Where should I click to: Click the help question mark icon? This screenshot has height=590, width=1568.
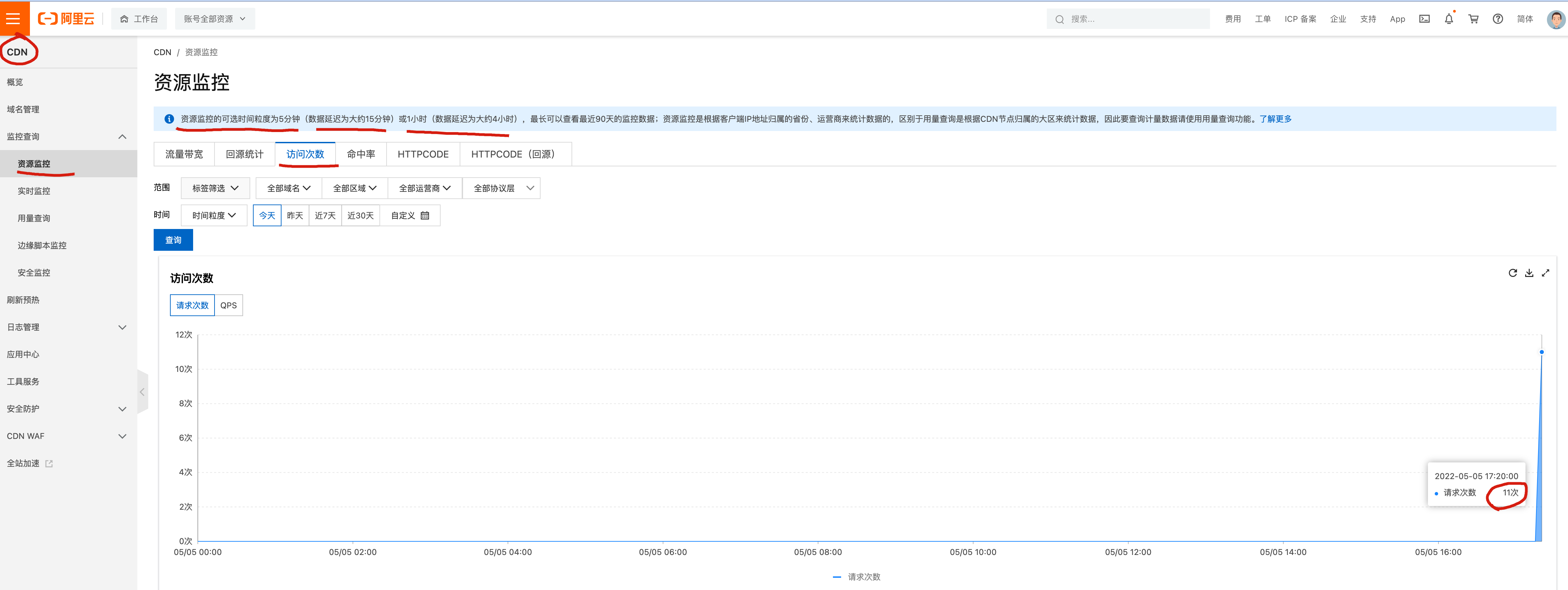(x=1497, y=19)
